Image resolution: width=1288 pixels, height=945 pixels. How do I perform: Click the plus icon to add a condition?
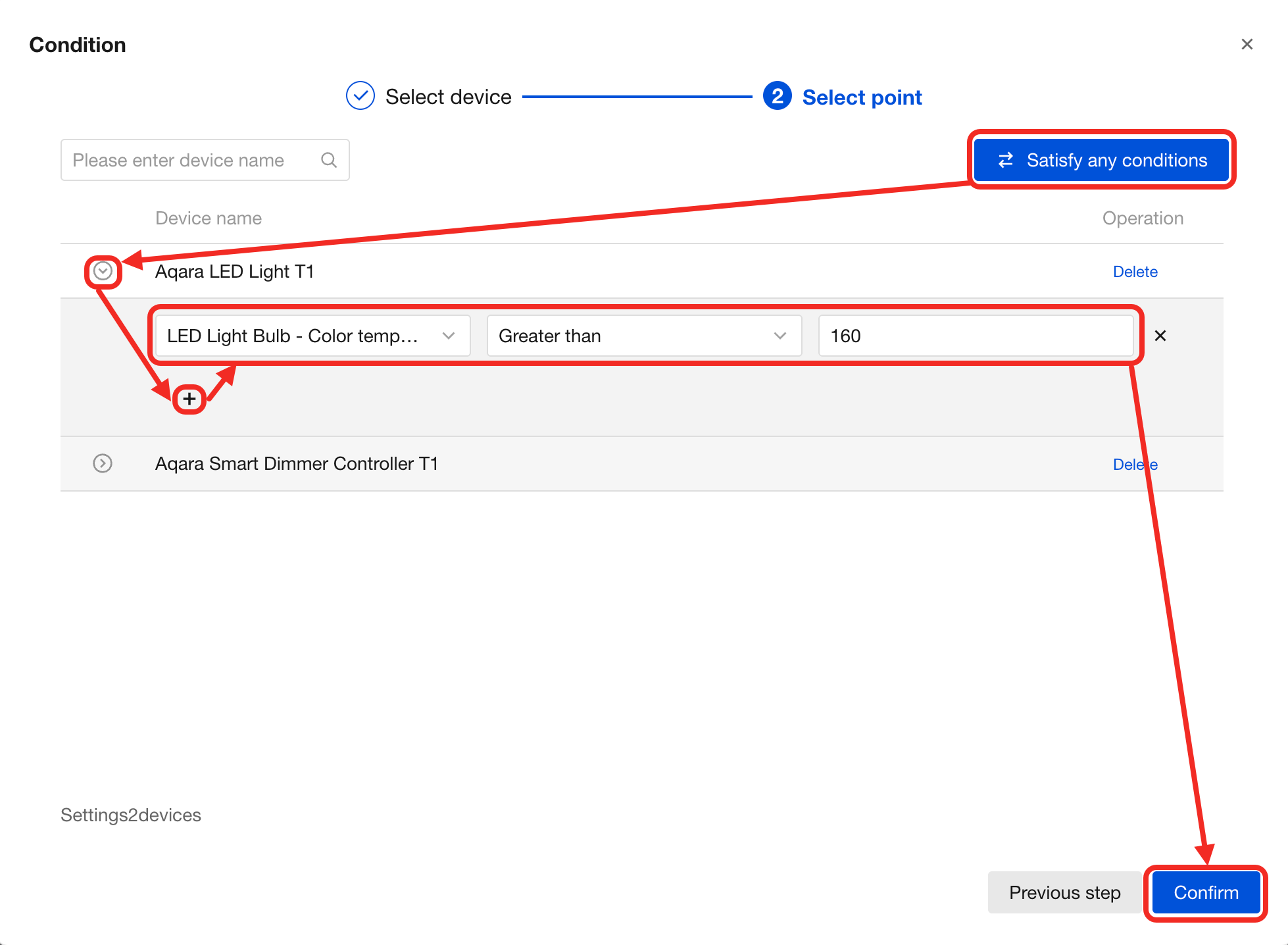click(189, 399)
